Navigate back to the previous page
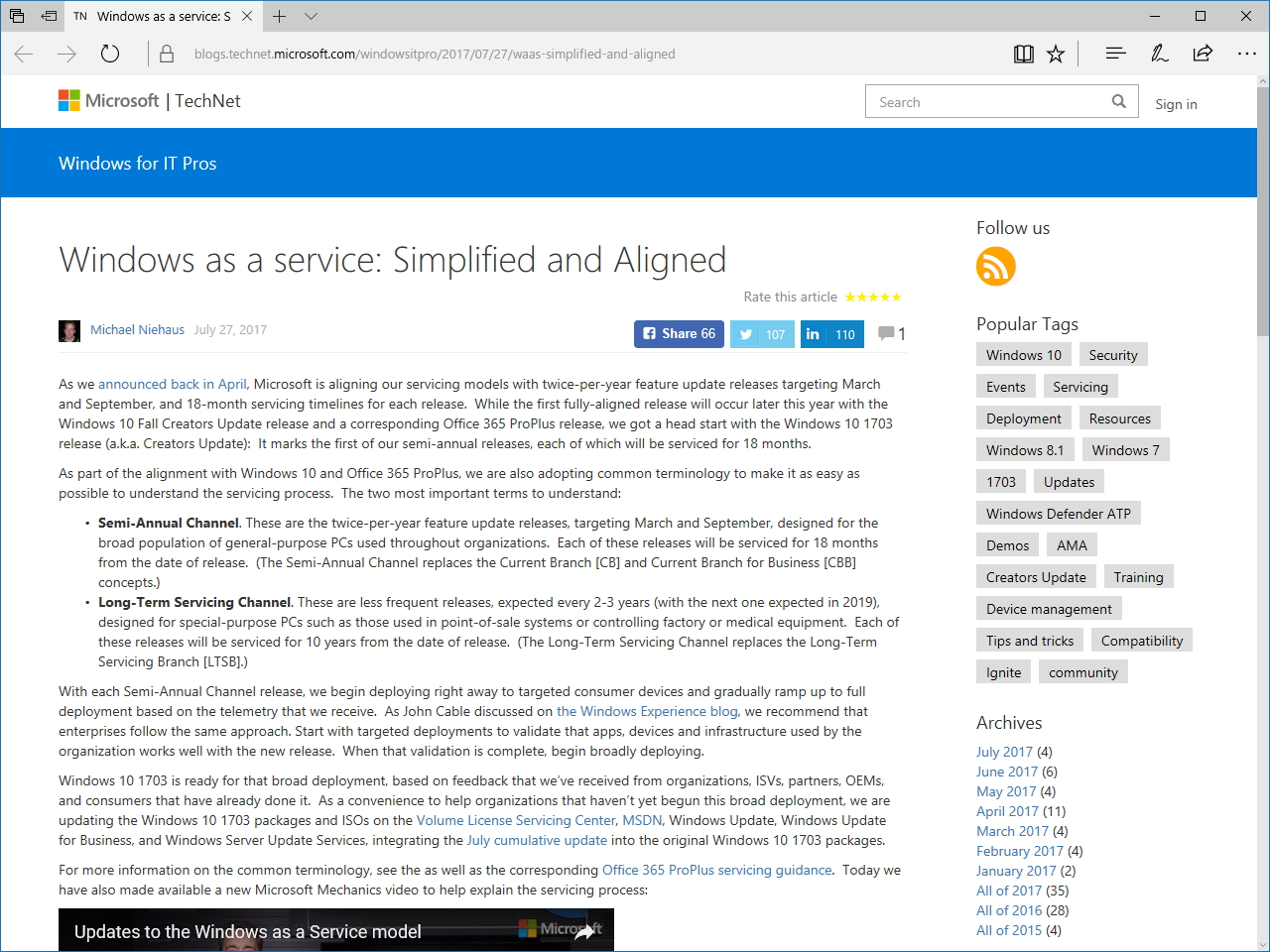Image resolution: width=1270 pixels, height=952 pixels. (x=23, y=54)
